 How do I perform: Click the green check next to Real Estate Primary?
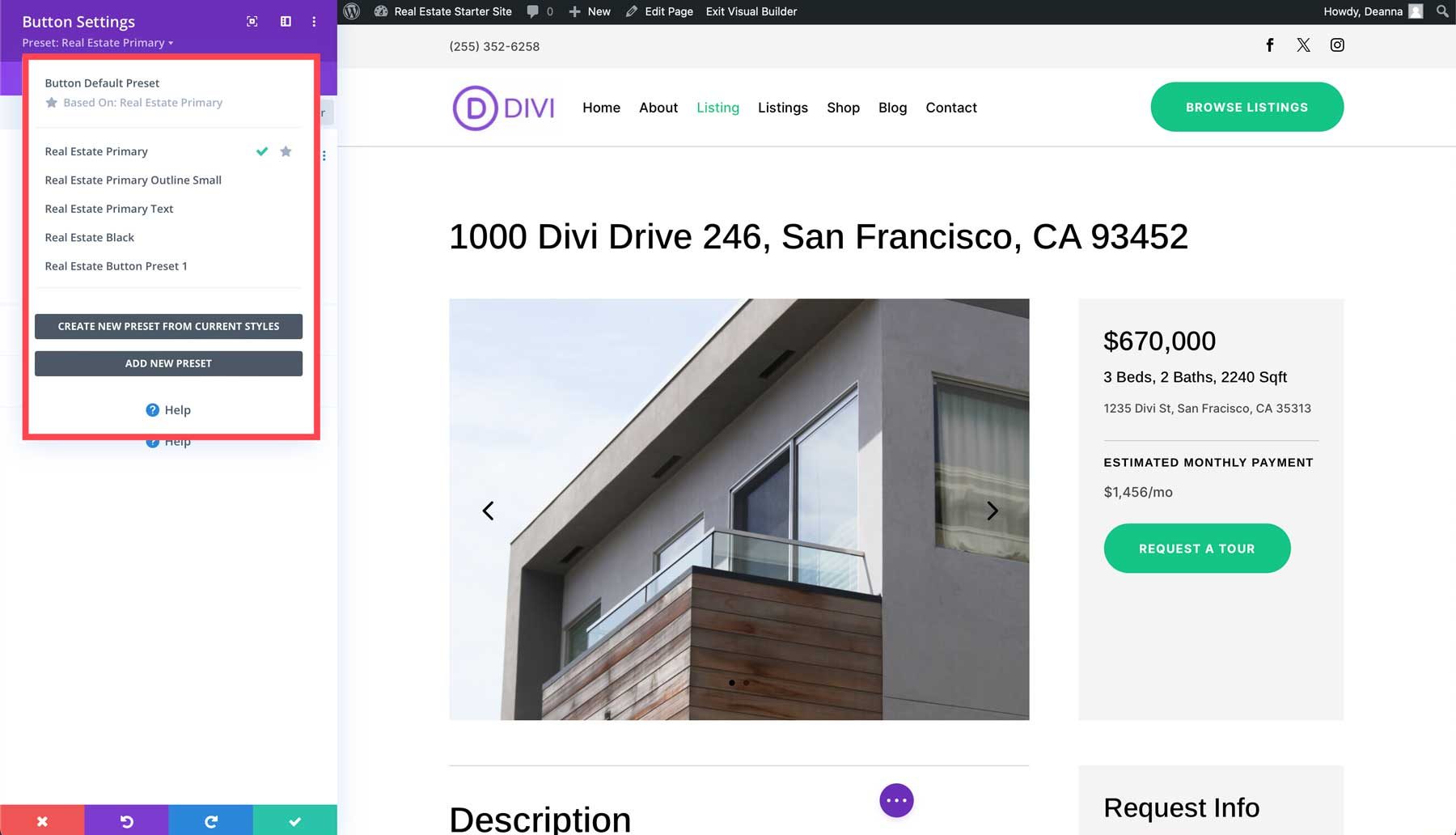coord(261,151)
